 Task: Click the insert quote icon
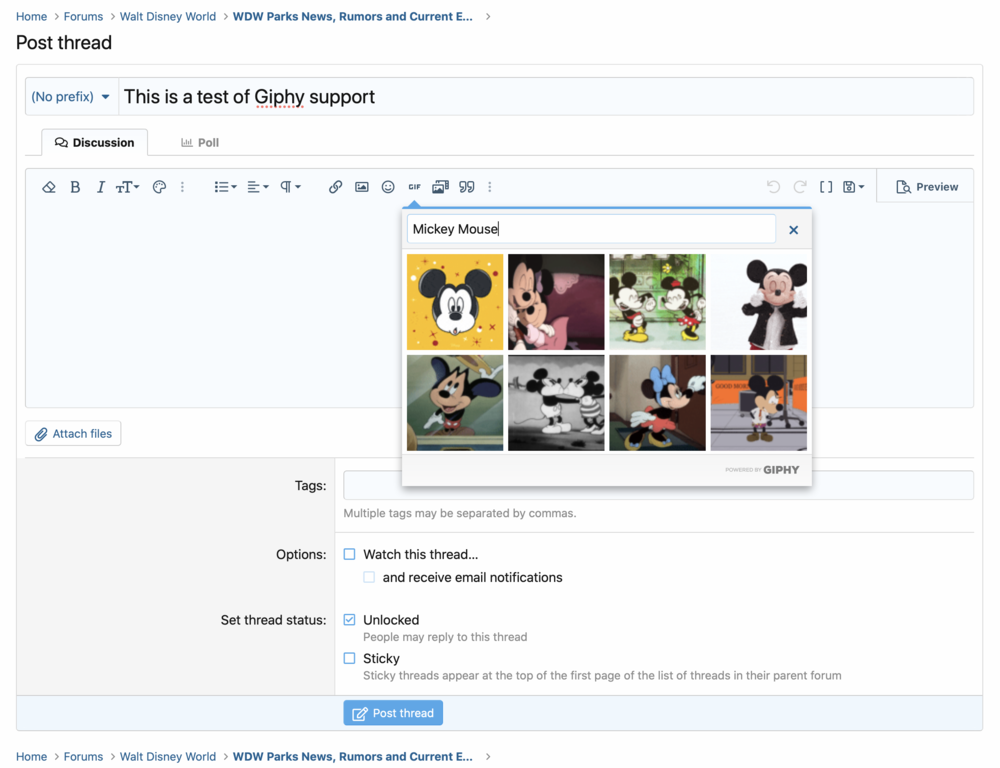467,187
